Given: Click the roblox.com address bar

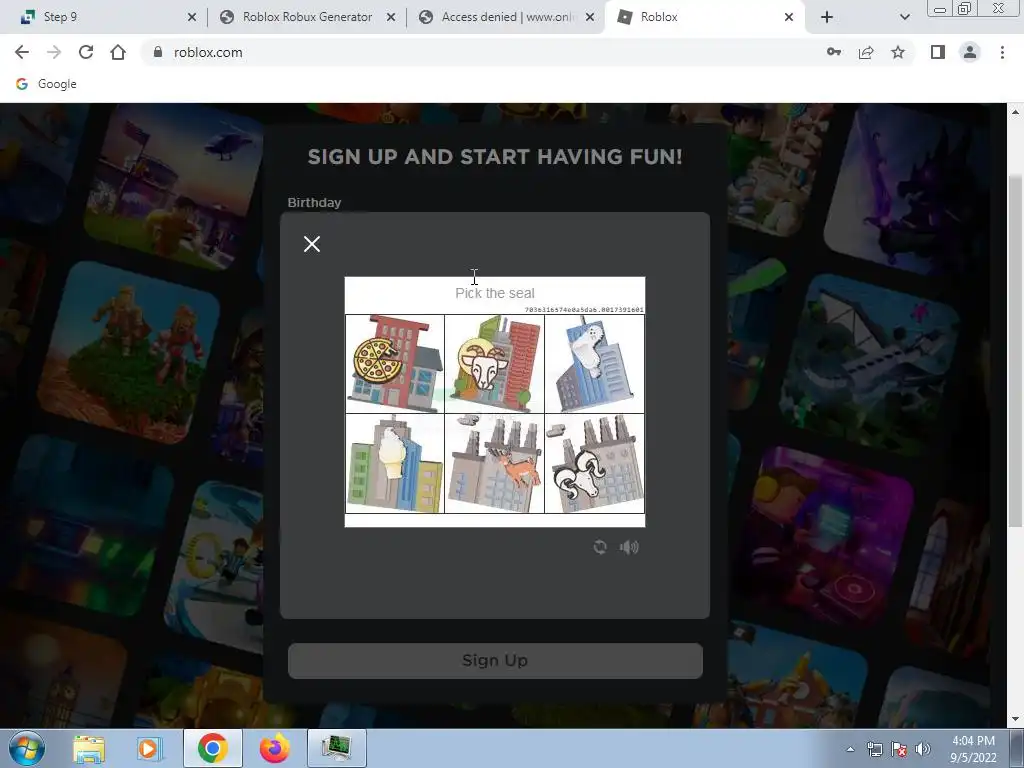Looking at the screenshot, I should pyautogui.click(x=483, y=52).
